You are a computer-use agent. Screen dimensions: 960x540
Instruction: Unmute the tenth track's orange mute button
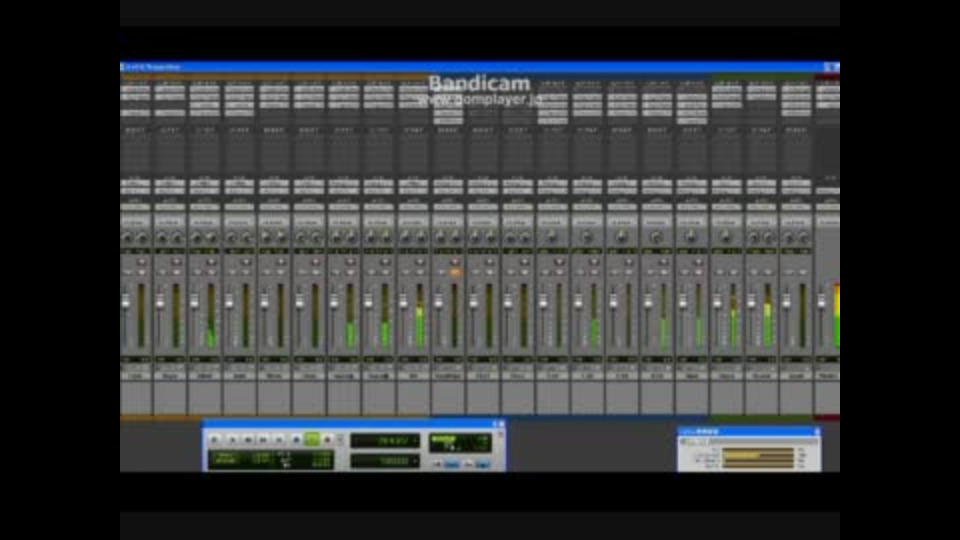pyautogui.click(x=455, y=272)
